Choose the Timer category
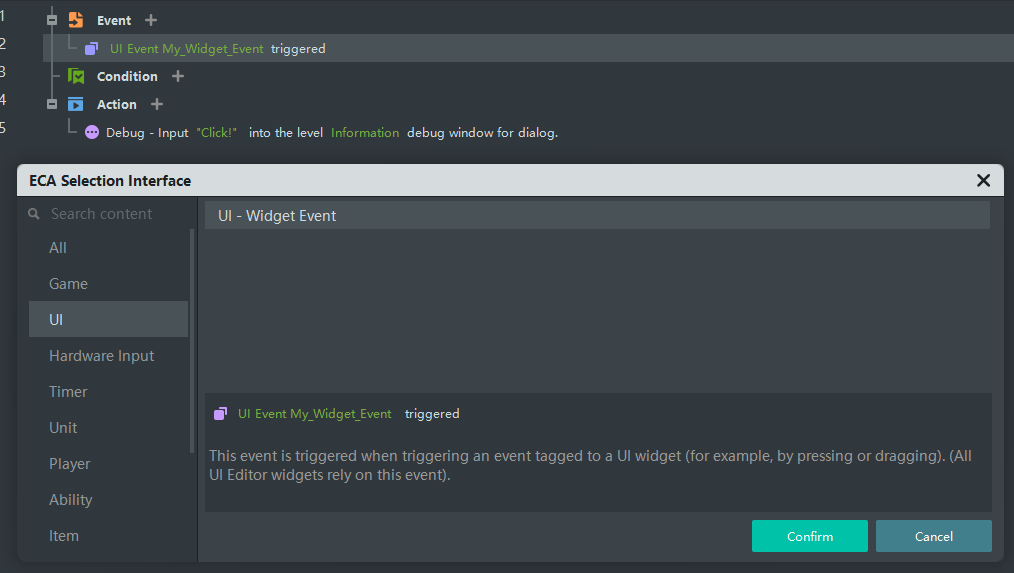1014x573 pixels. (x=68, y=392)
